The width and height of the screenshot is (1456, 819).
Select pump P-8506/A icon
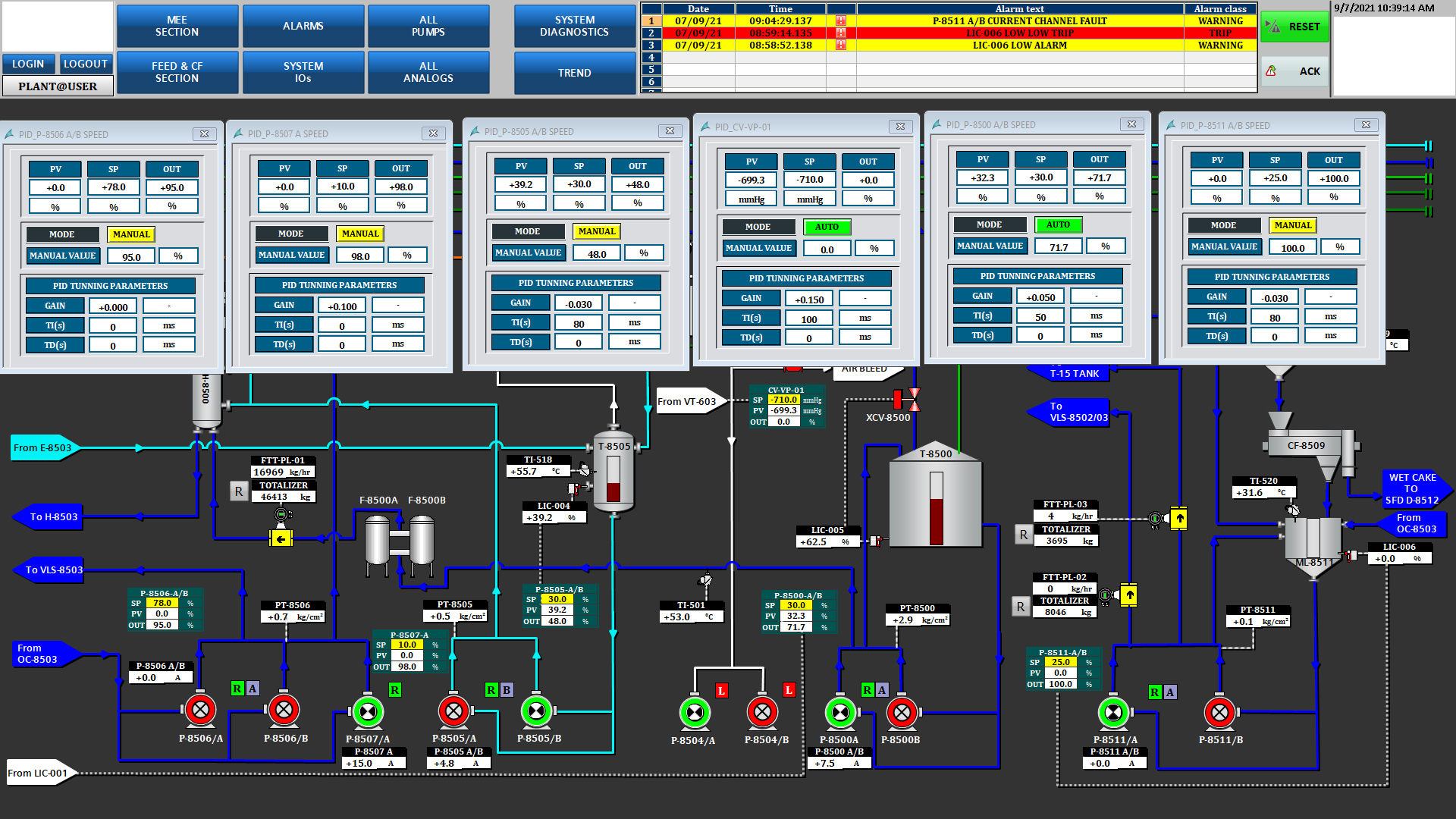(200, 711)
